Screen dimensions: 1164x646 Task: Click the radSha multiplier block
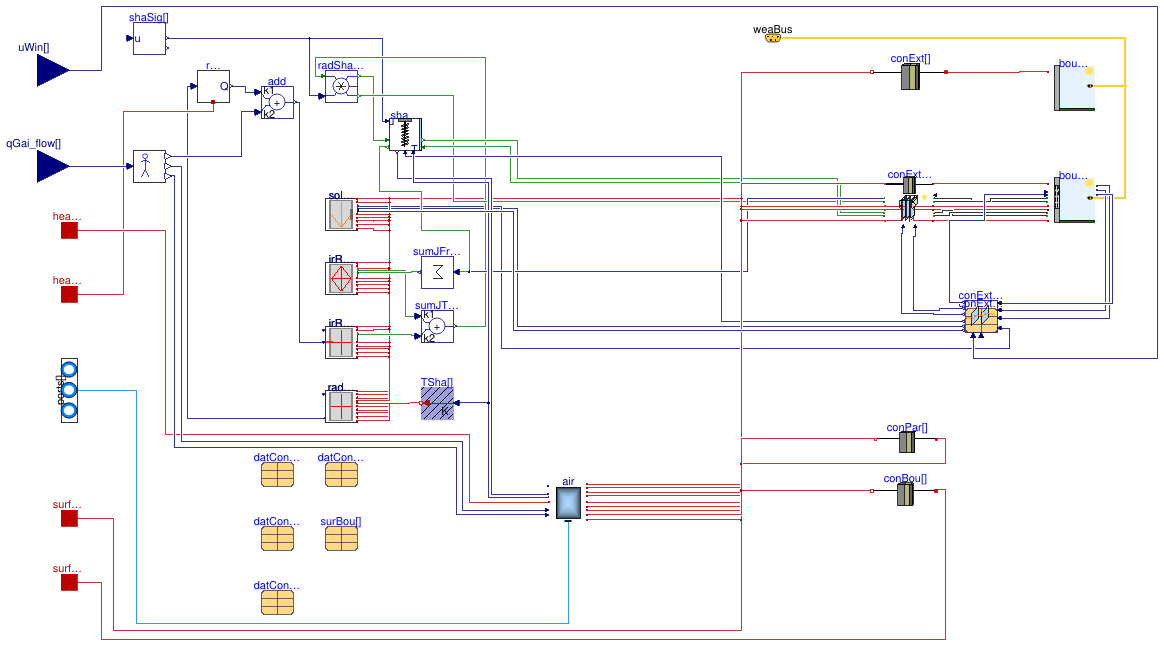[341, 87]
